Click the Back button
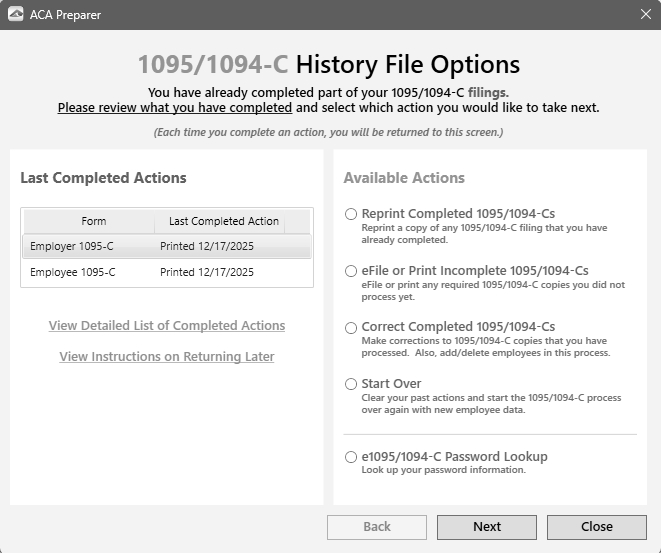661x553 pixels. pyautogui.click(x=377, y=527)
